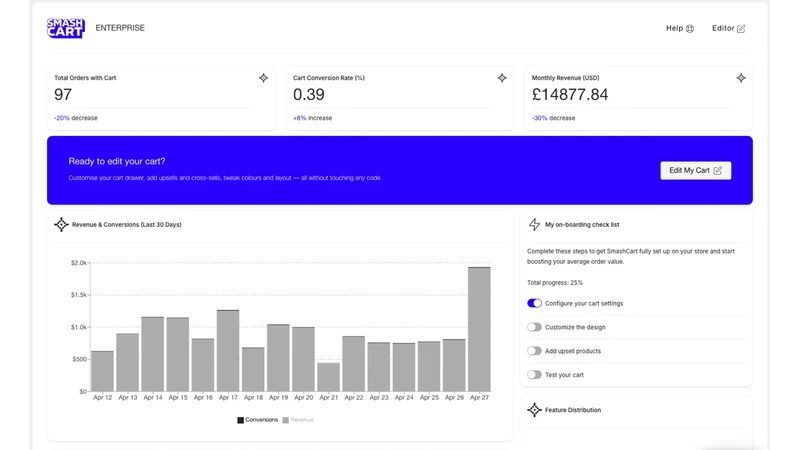Click the Apr 21 revenue bar

pyautogui.click(x=329, y=377)
